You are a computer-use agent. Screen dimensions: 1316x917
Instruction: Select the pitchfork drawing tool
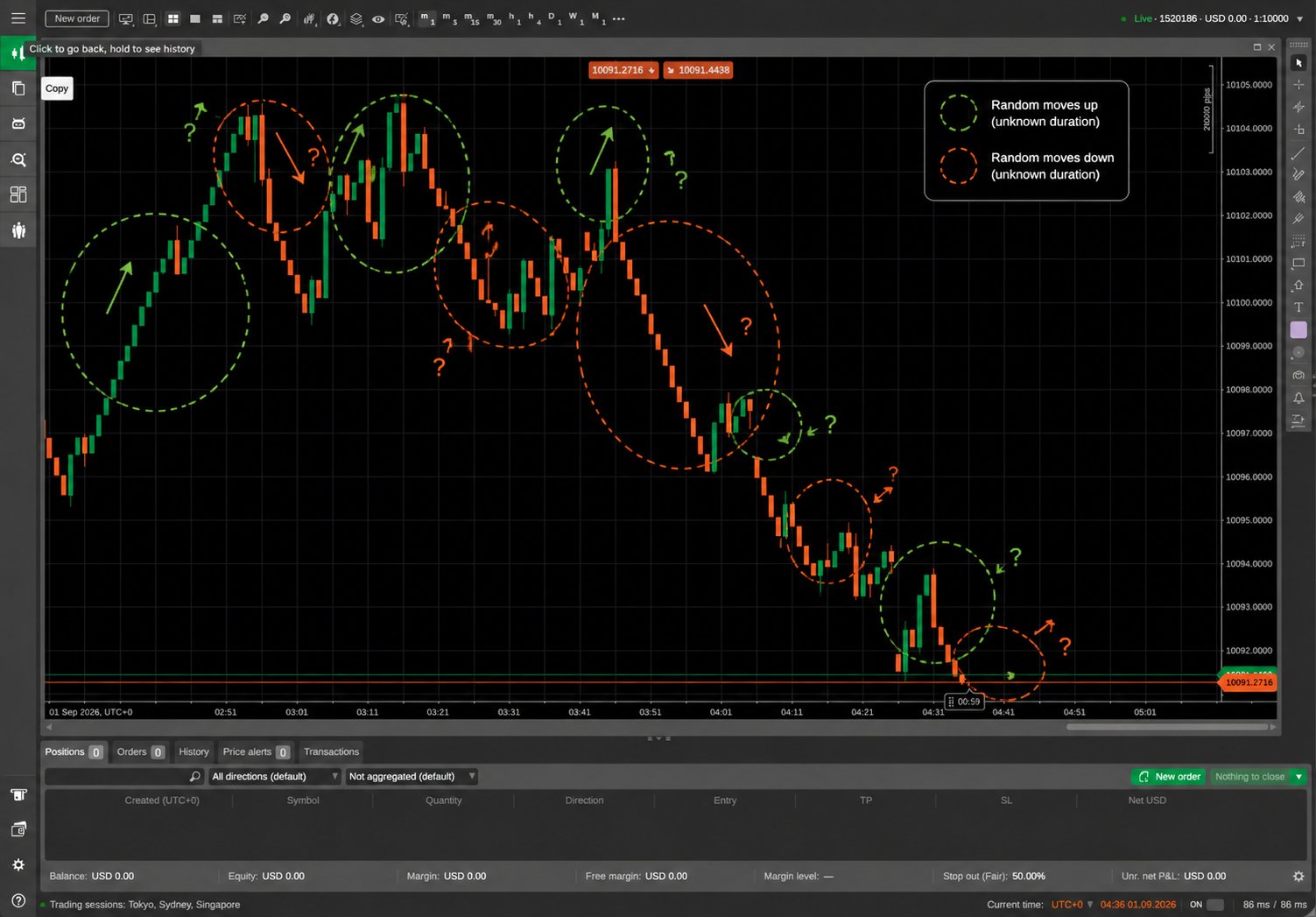1298,196
